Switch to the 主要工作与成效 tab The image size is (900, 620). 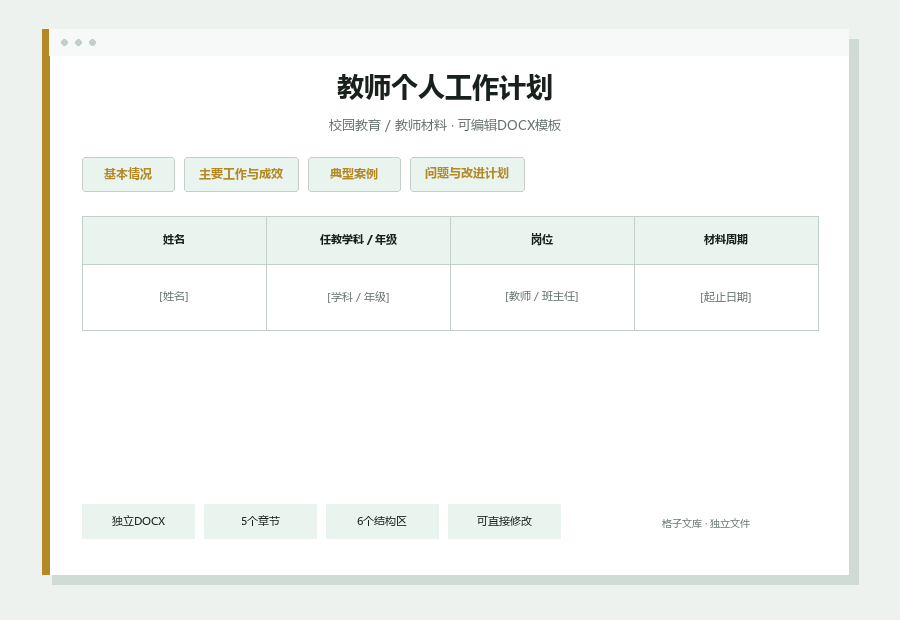tap(241, 175)
